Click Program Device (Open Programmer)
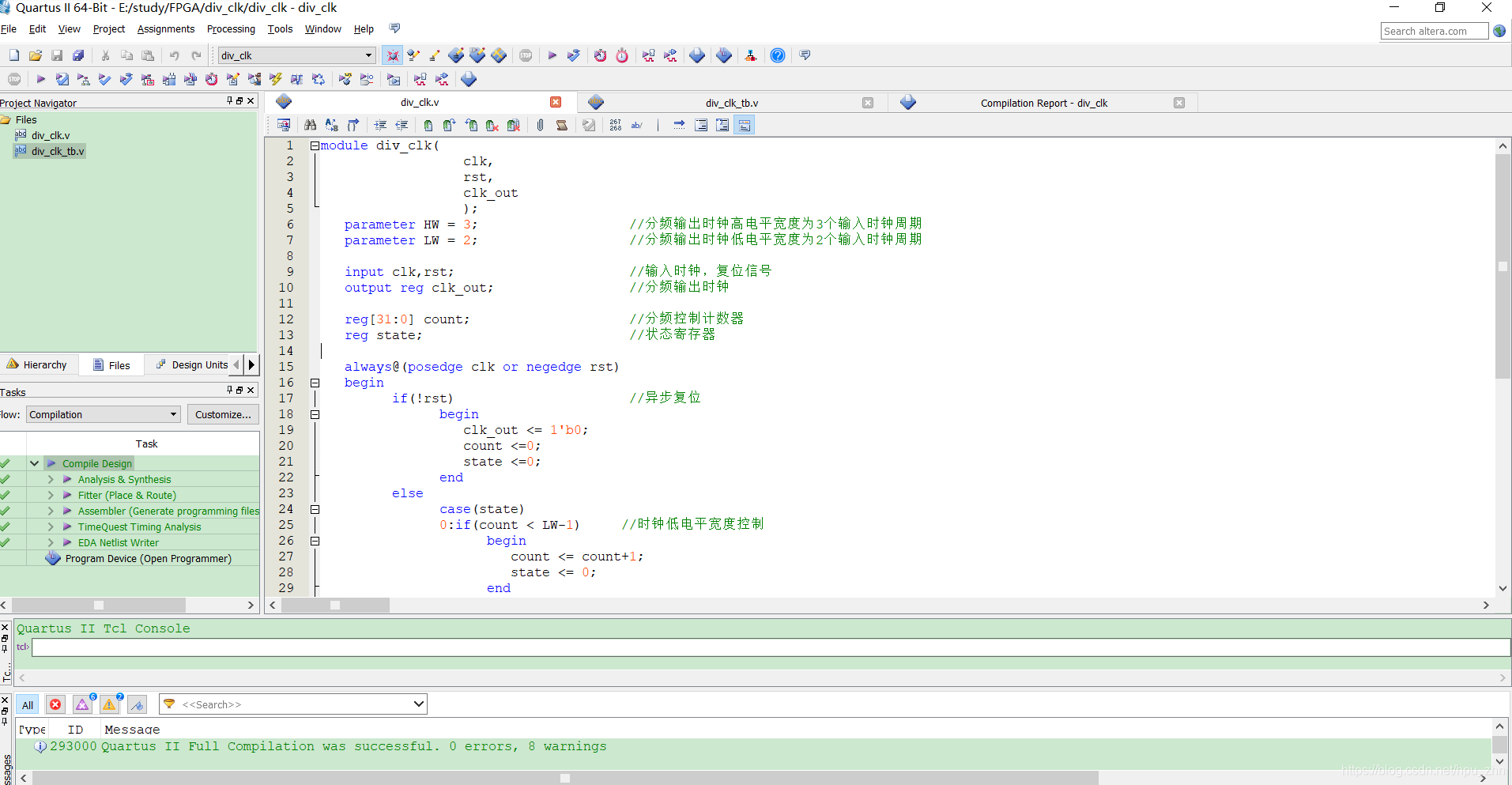Image resolution: width=1512 pixels, height=785 pixels. pos(148,558)
